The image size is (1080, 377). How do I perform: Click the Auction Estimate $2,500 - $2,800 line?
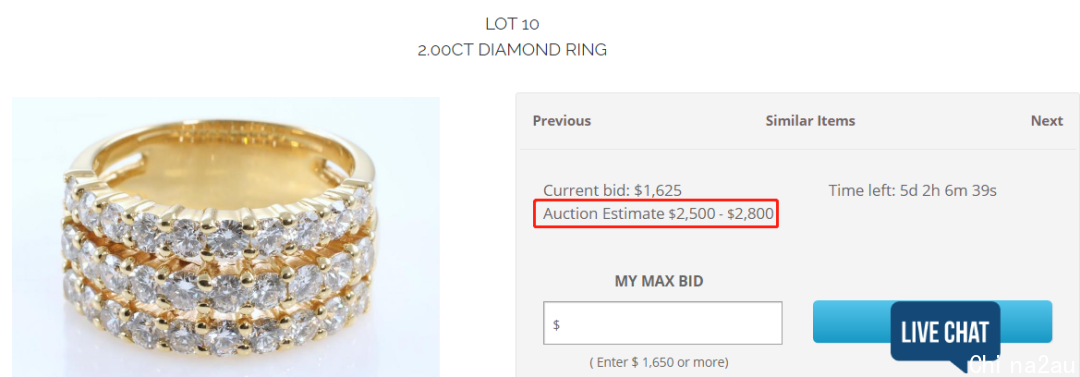[x=658, y=214]
